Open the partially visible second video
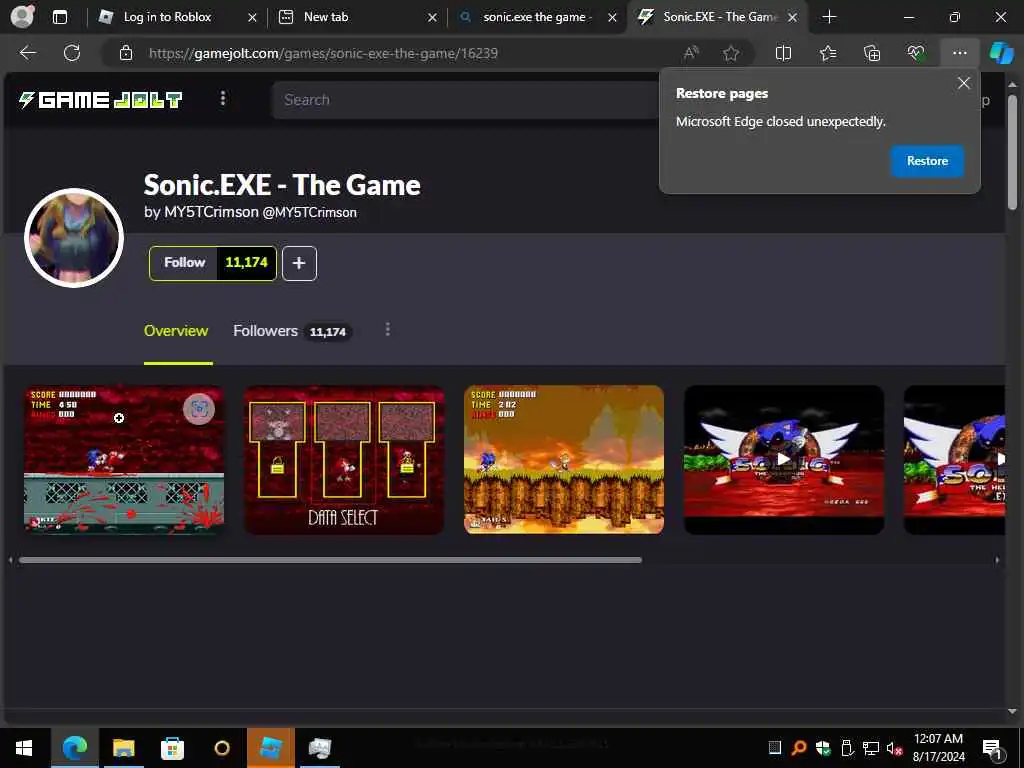 point(954,460)
